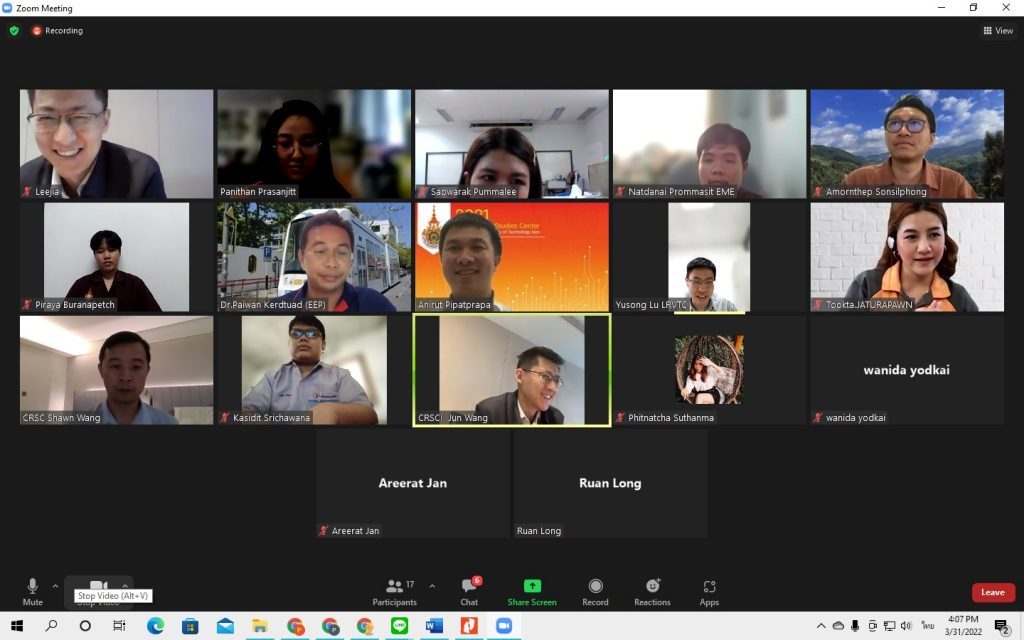Open the Participants panel
This screenshot has width=1024, height=640.
pyautogui.click(x=395, y=590)
